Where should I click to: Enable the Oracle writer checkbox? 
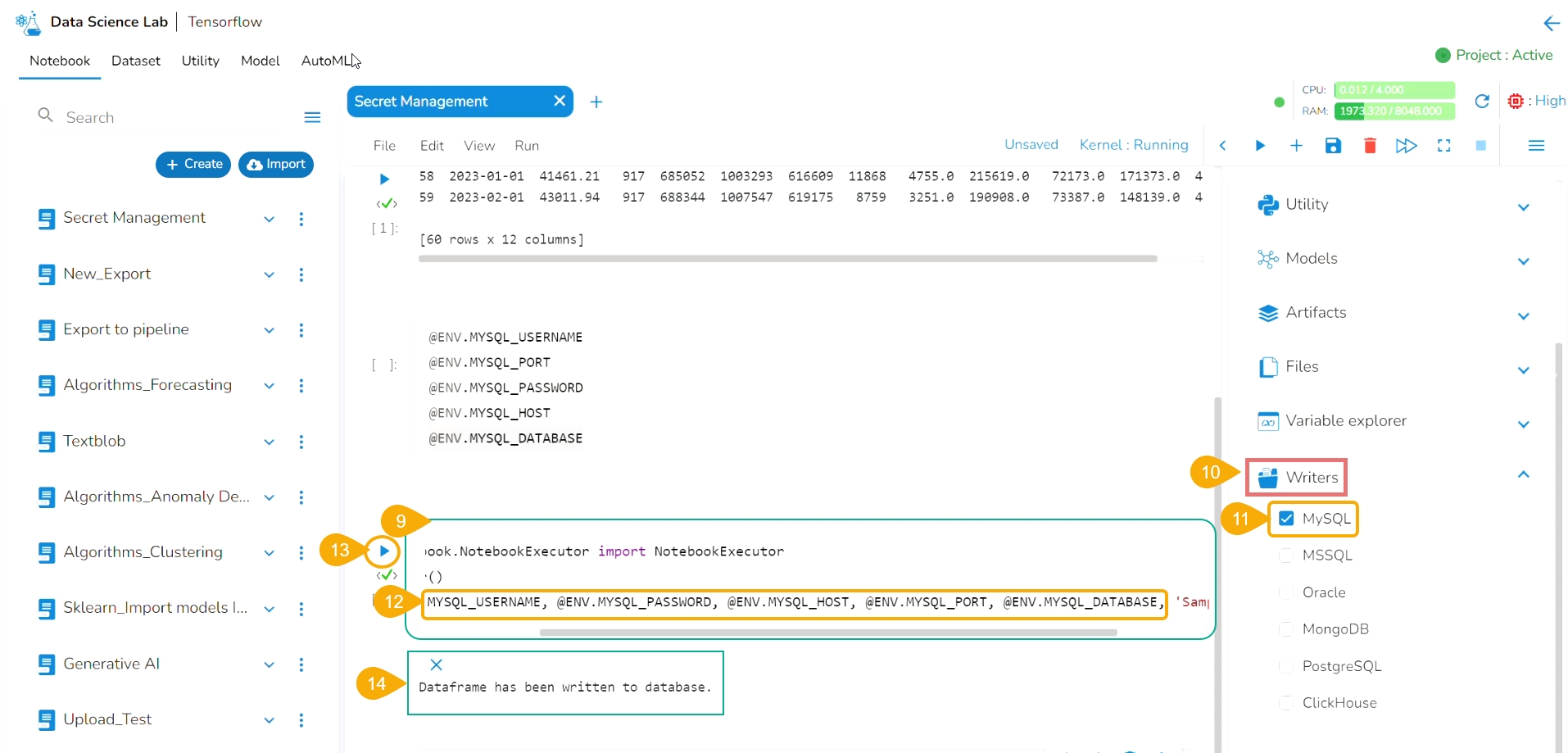coord(1286,592)
